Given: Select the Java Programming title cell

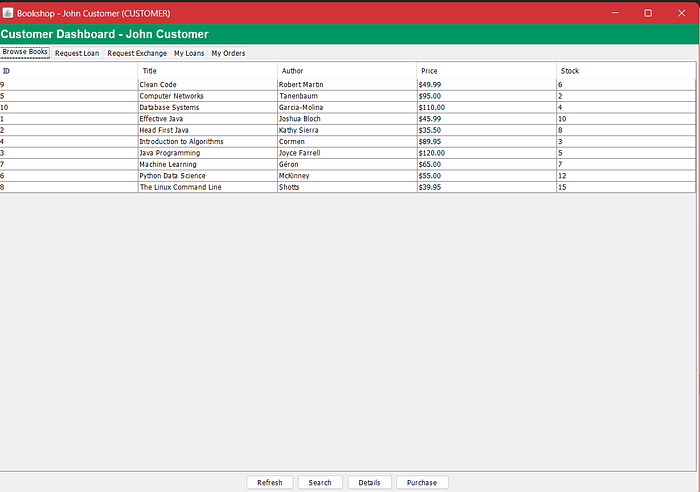Looking at the screenshot, I should click(208, 153).
